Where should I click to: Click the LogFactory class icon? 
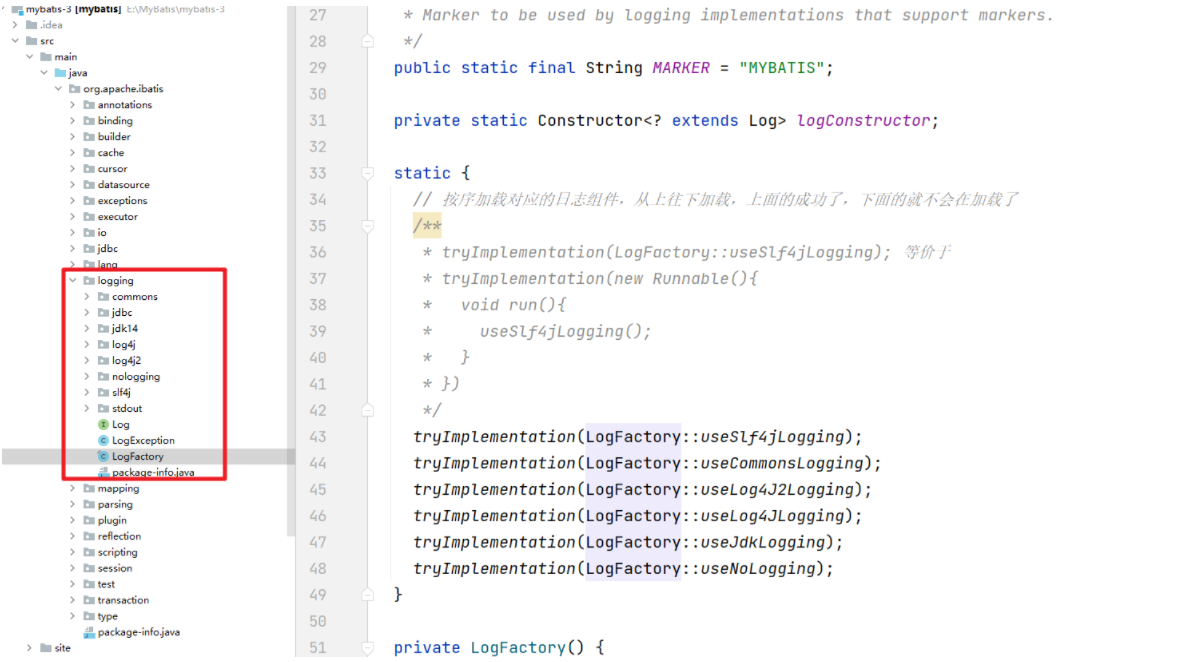104,456
